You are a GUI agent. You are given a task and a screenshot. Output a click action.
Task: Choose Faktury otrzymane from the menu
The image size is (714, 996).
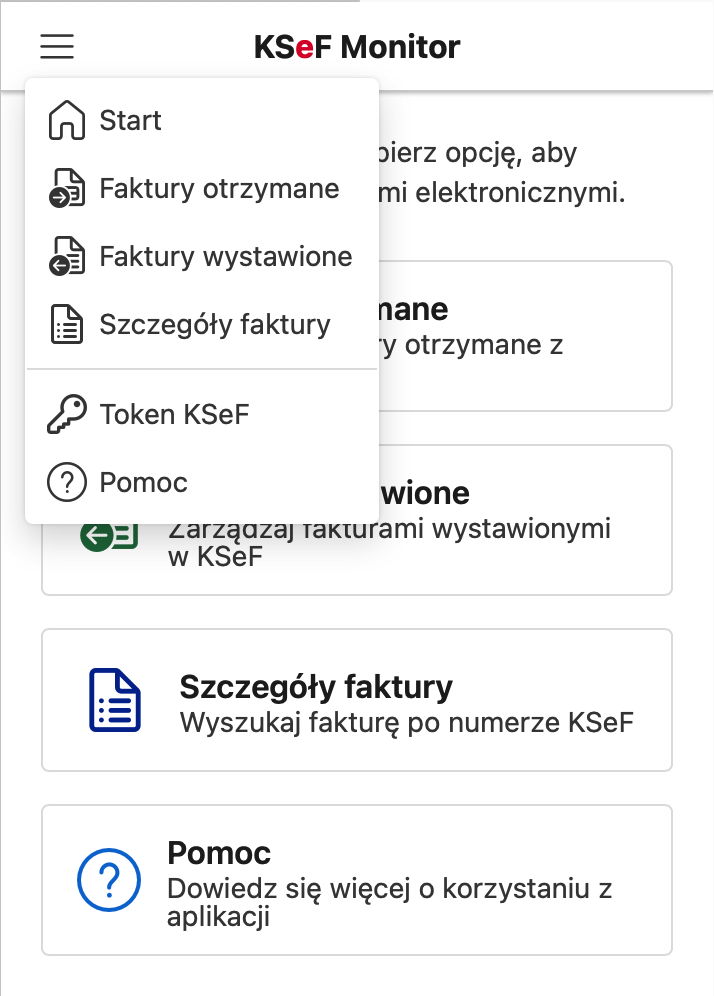(219, 188)
